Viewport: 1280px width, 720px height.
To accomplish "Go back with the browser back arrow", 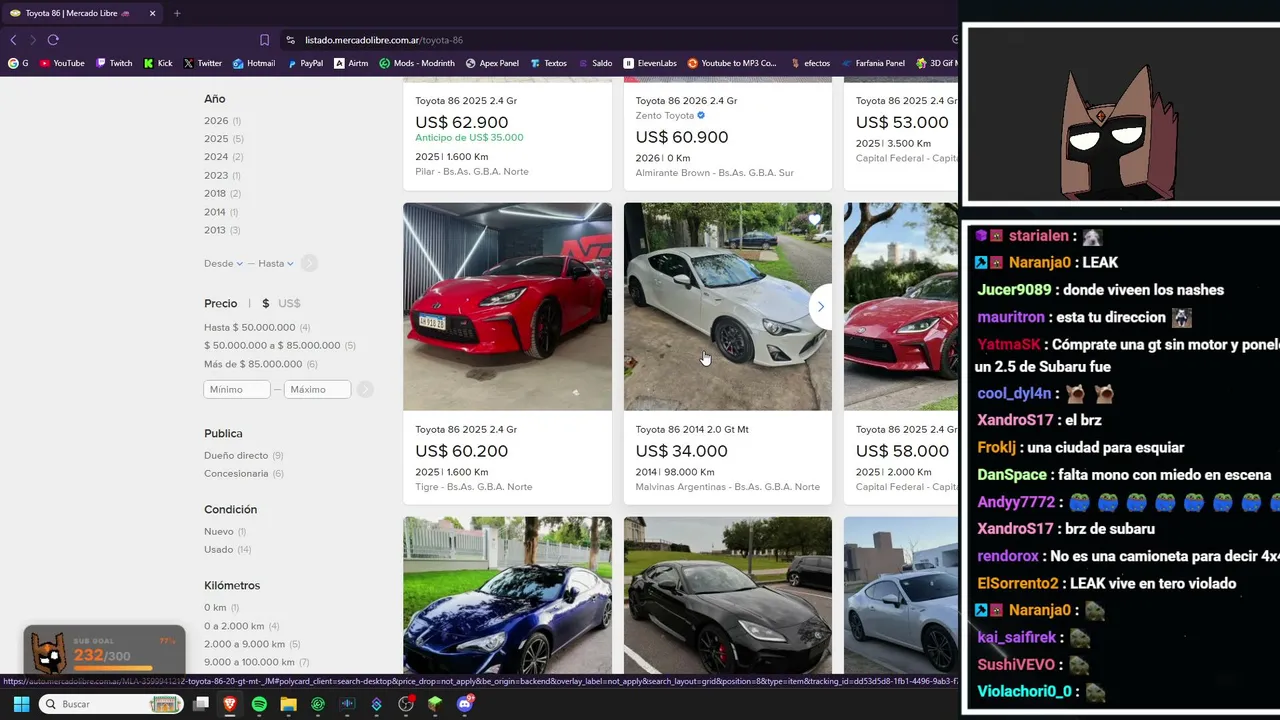I will point(13,40).
